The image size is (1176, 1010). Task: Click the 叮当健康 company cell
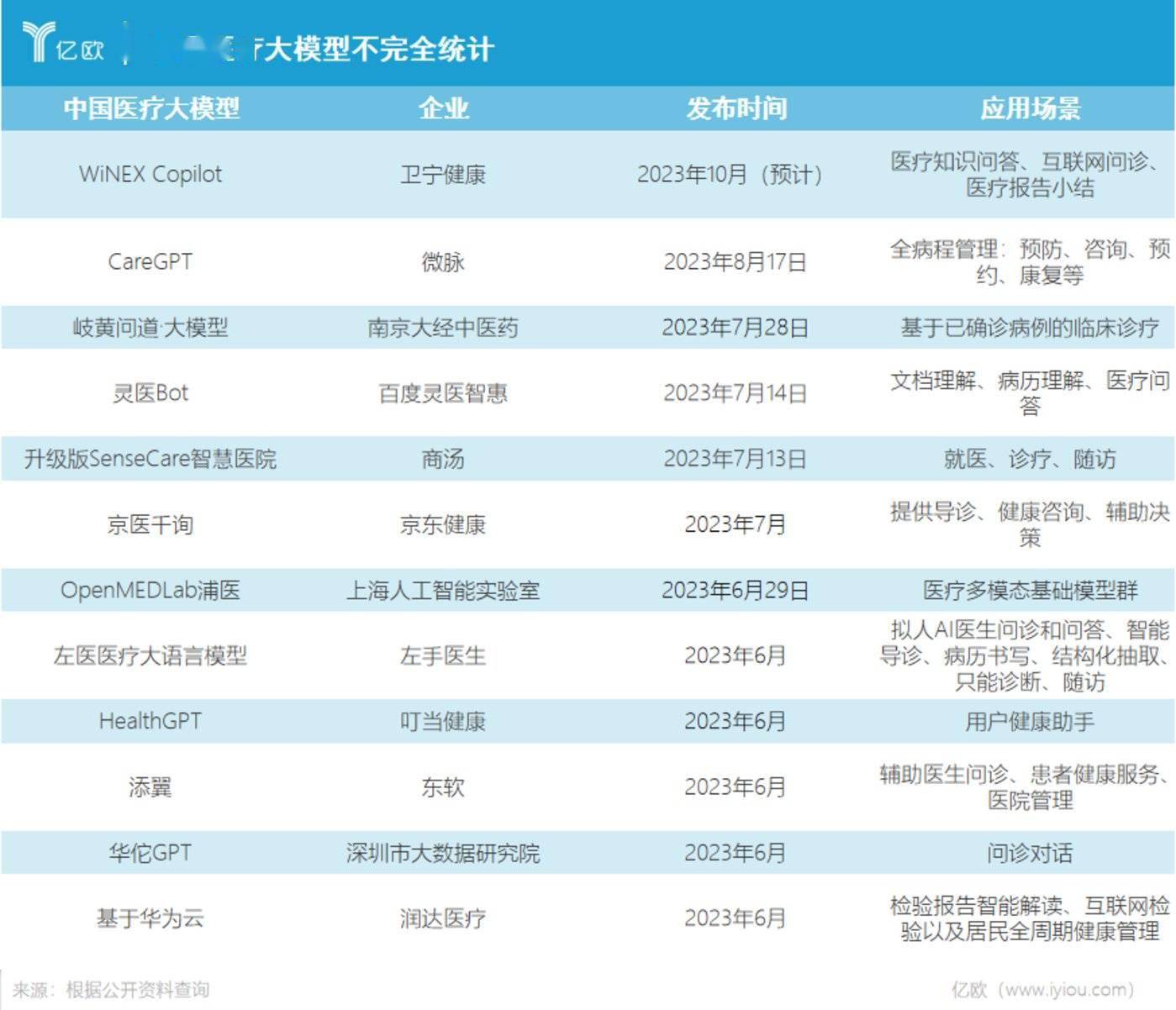point(443,722)
